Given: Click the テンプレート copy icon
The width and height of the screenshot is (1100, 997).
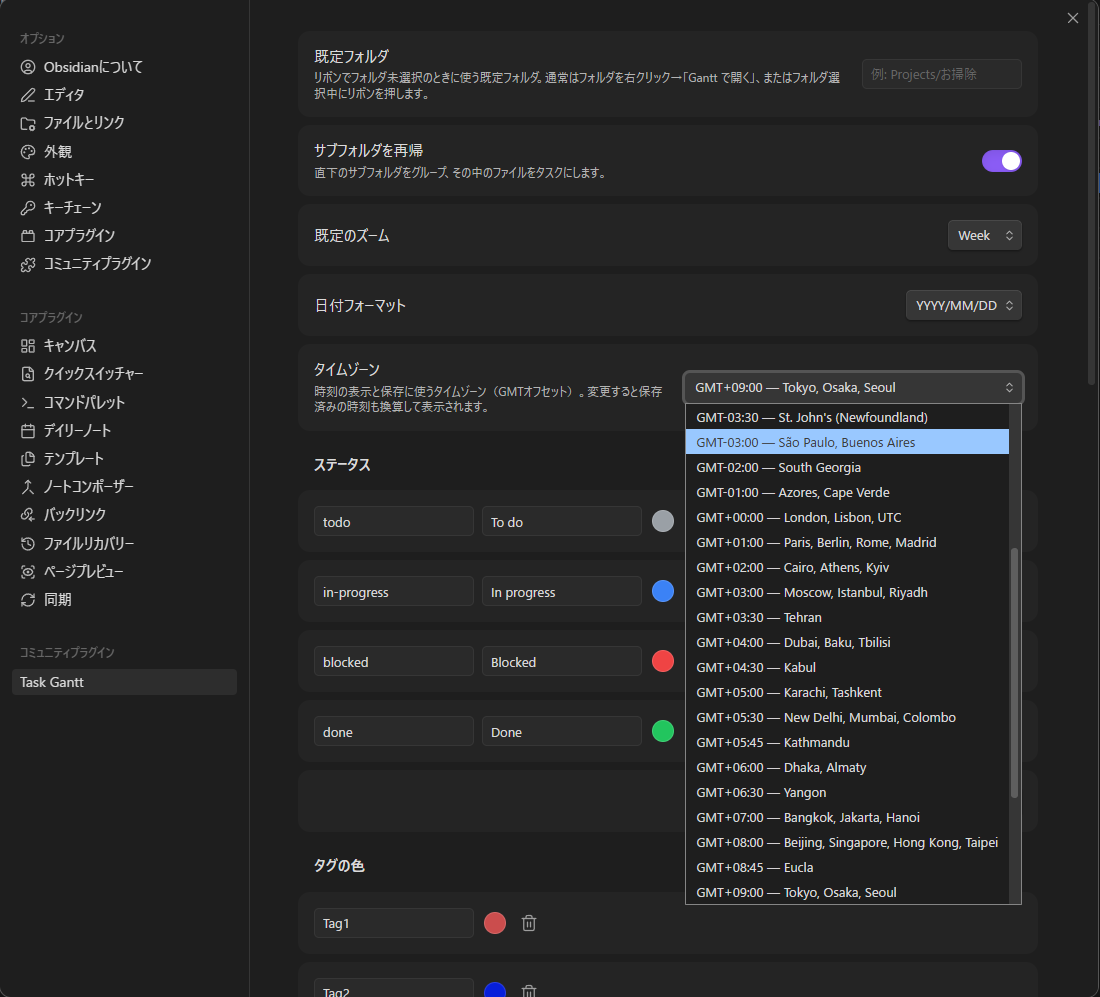Looking at the screenshot, I should 28,459.
